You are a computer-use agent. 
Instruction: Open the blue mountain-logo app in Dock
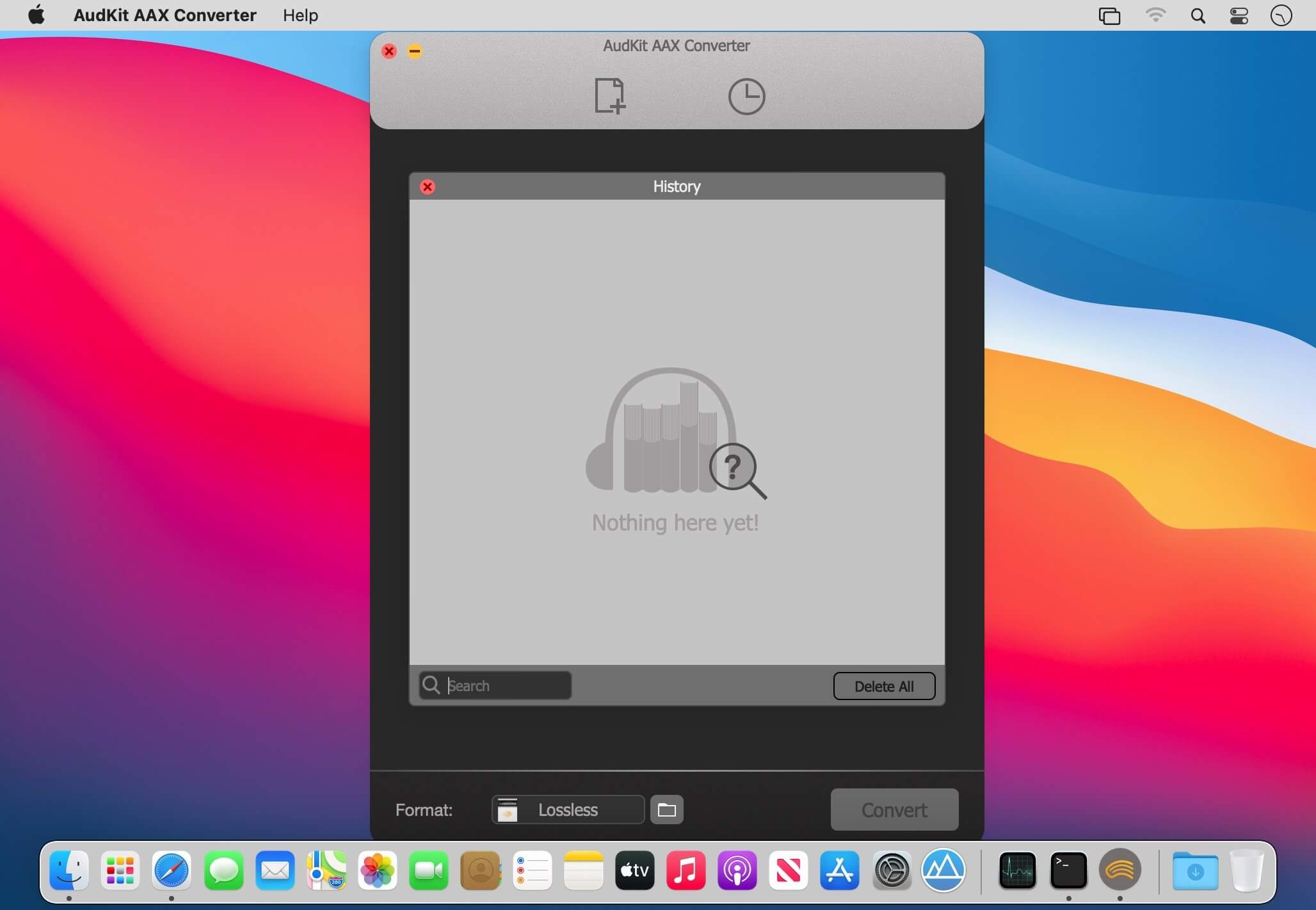click(x=943, y=870)
